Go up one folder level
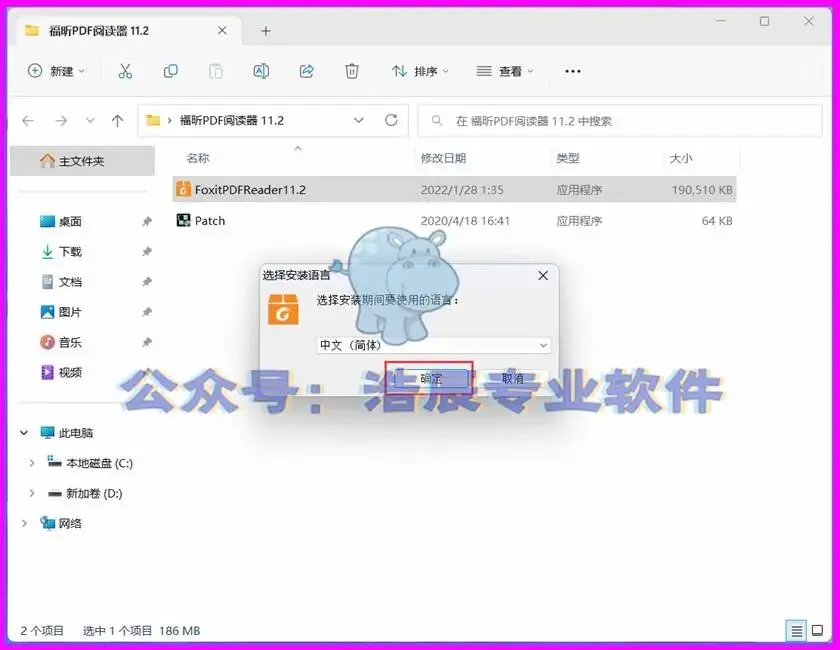Image resolution: width=840 pixels, height=650 pixels. pos(117,121)
